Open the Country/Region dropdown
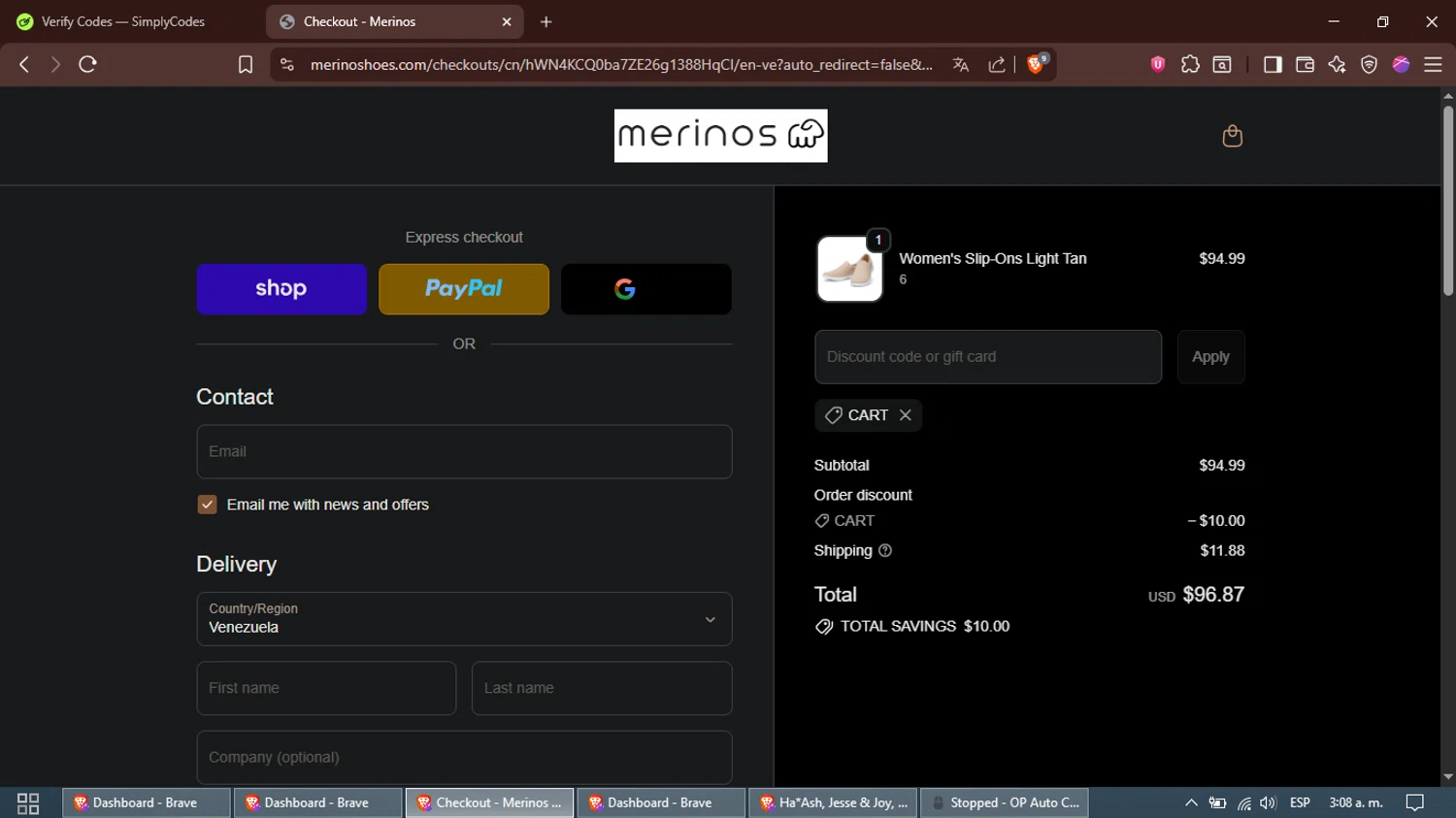1456x818 pixels. [464, 619]
